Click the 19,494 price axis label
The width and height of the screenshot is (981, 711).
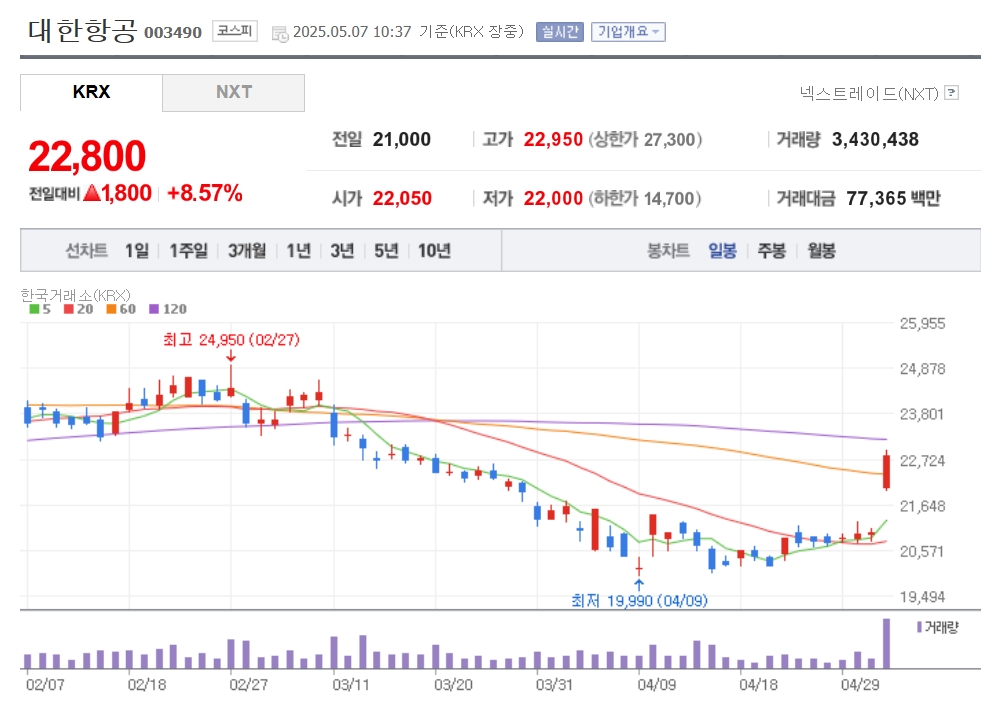(922, 597)
